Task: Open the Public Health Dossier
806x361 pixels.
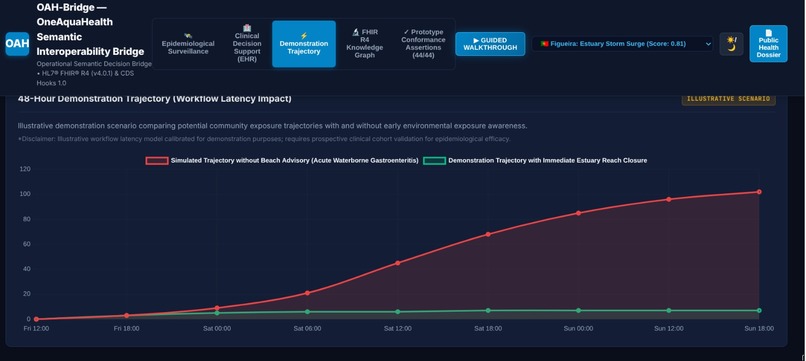Action: coord(768,44)
